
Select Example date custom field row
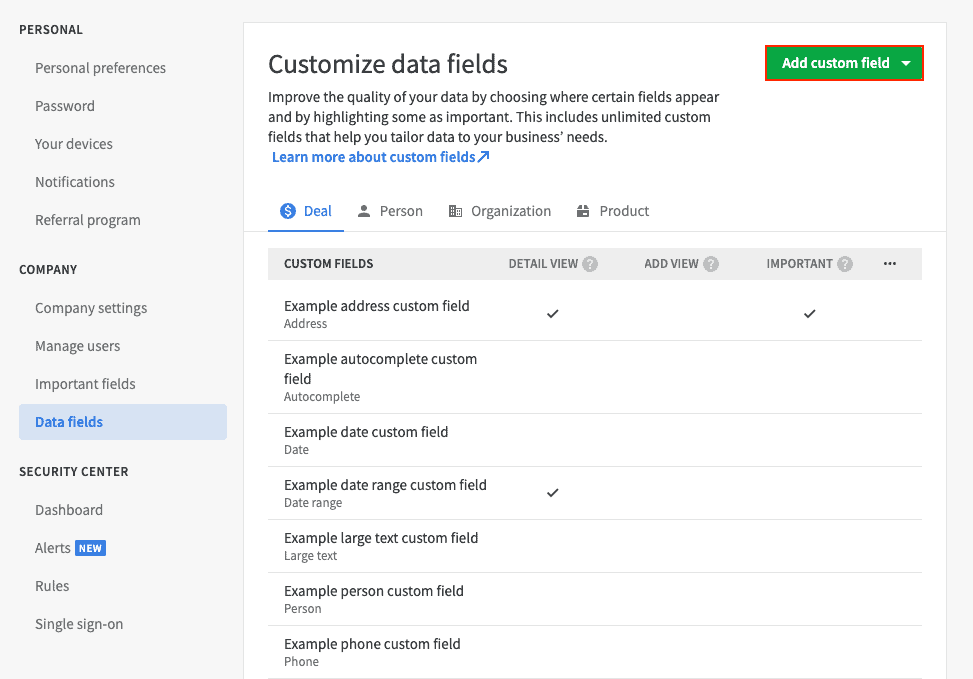pyautogui.click(x=594, y=440)
